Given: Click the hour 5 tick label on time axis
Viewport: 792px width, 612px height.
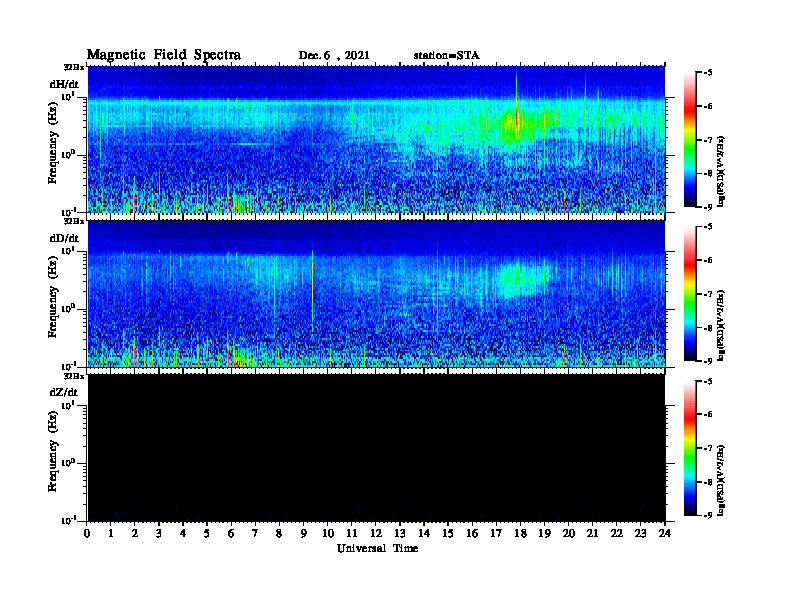Looking at the screenshot, I should 207,533.
